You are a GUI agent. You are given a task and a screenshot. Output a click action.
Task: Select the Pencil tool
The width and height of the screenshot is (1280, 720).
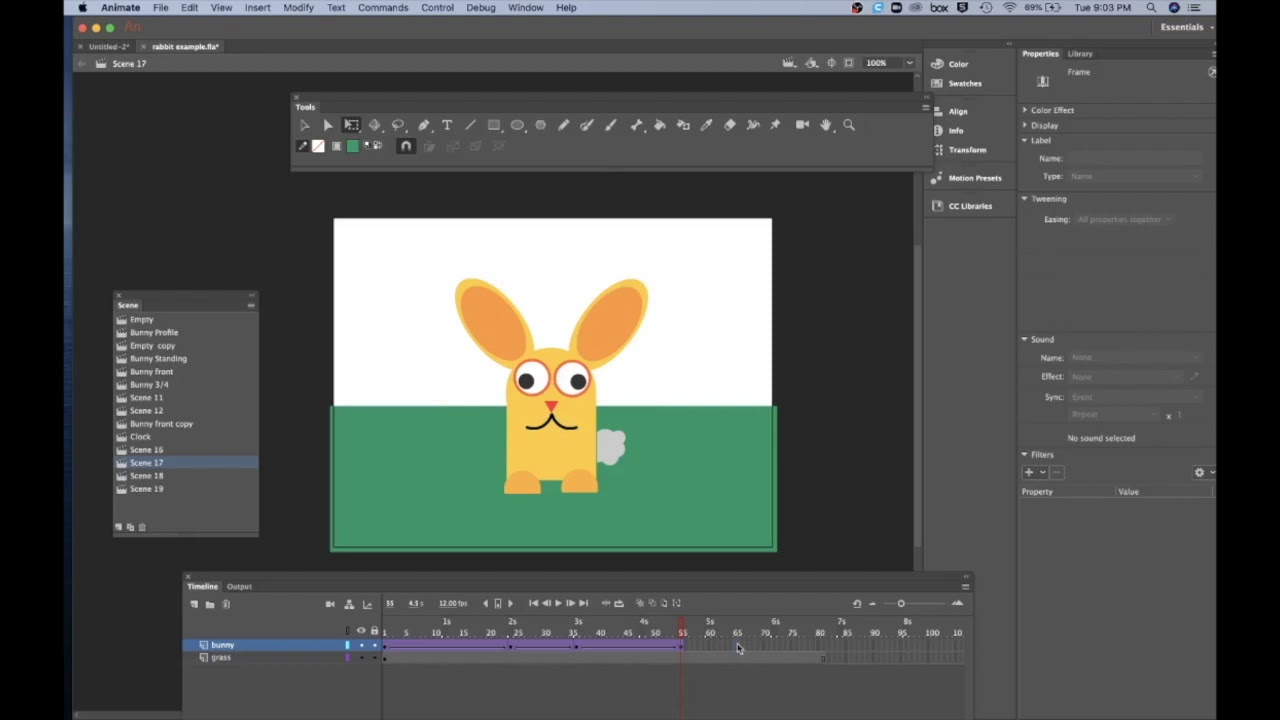[x=564, y=125]
